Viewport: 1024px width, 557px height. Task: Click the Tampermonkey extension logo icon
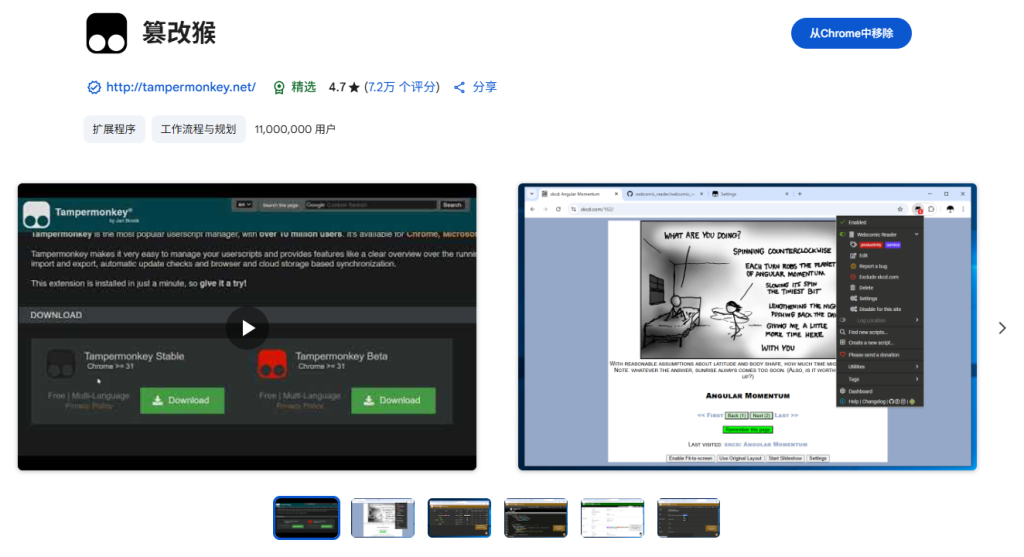pyautogui.click(x=106, y=33)
